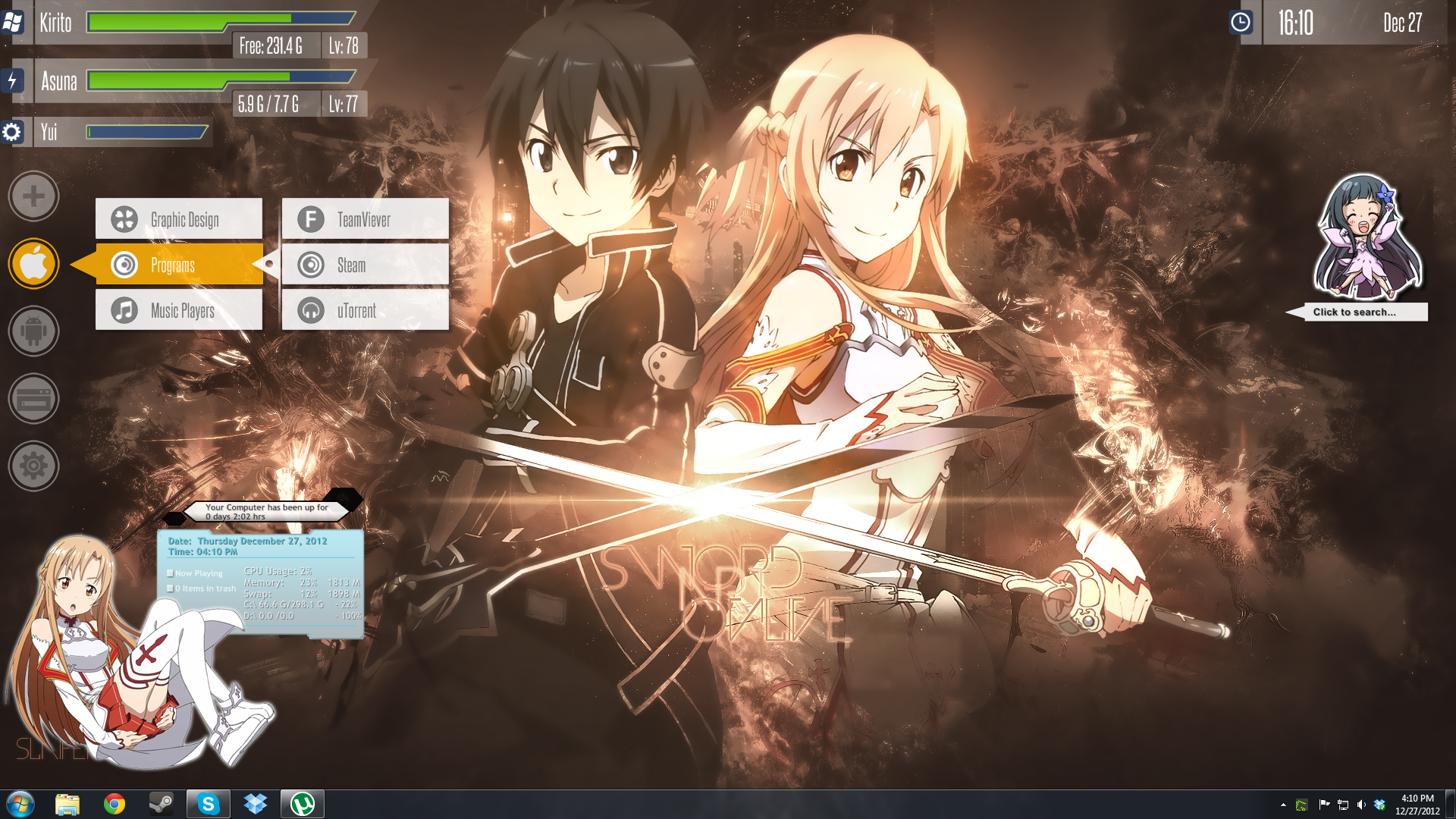Select the Graphic Design menu item
Image resolution: width=1456 pixels, height=819 pixels.
(x=179, y=219)
